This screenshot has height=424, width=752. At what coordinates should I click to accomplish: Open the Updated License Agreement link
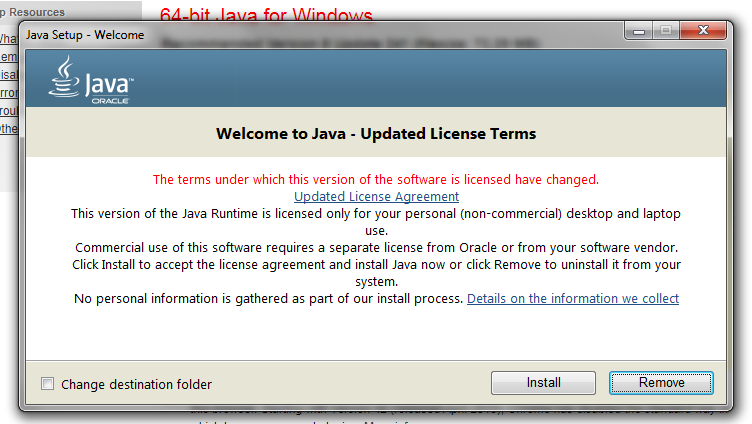[376, 197]
